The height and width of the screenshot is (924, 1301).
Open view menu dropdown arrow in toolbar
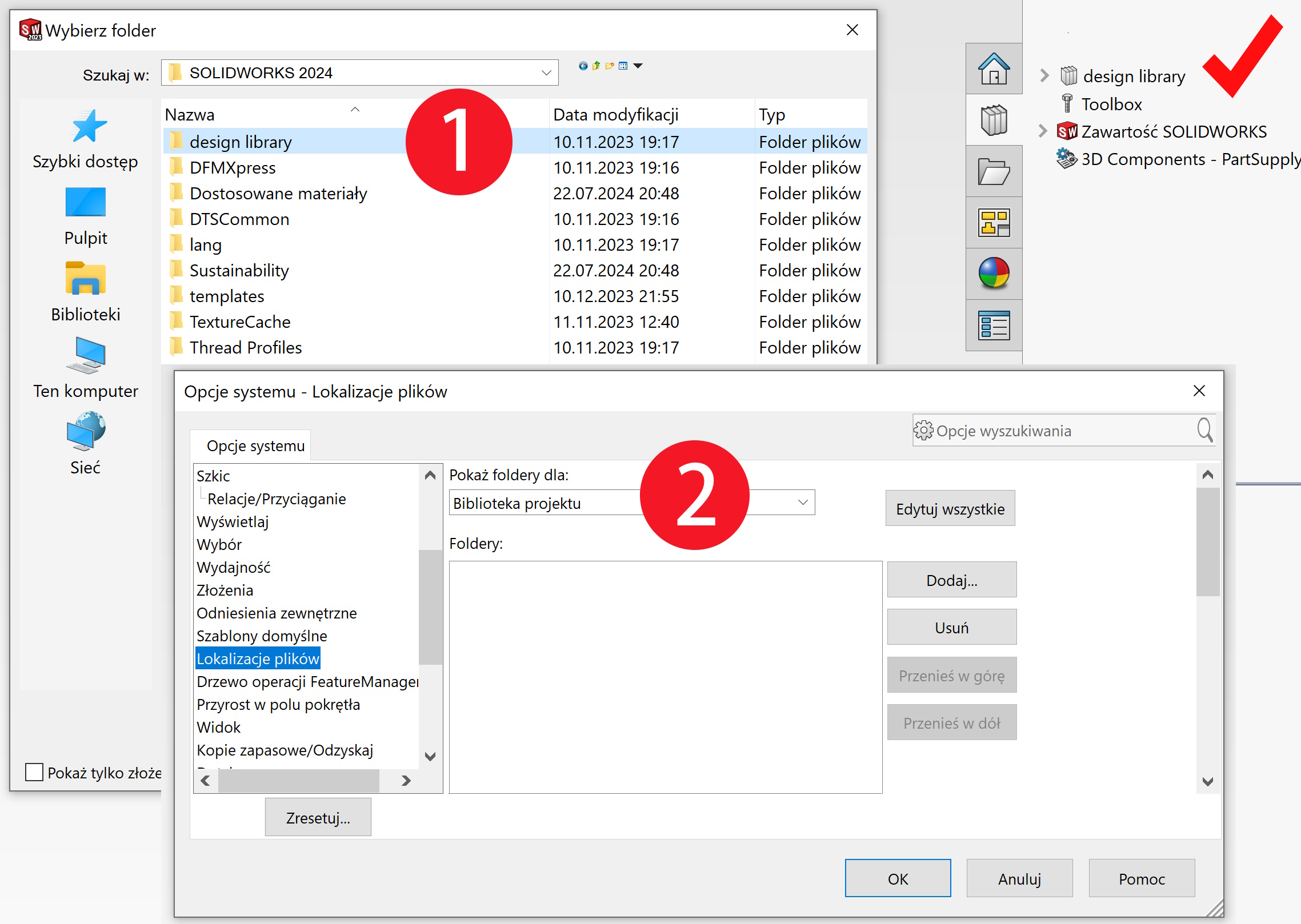[x=638, y=66]
